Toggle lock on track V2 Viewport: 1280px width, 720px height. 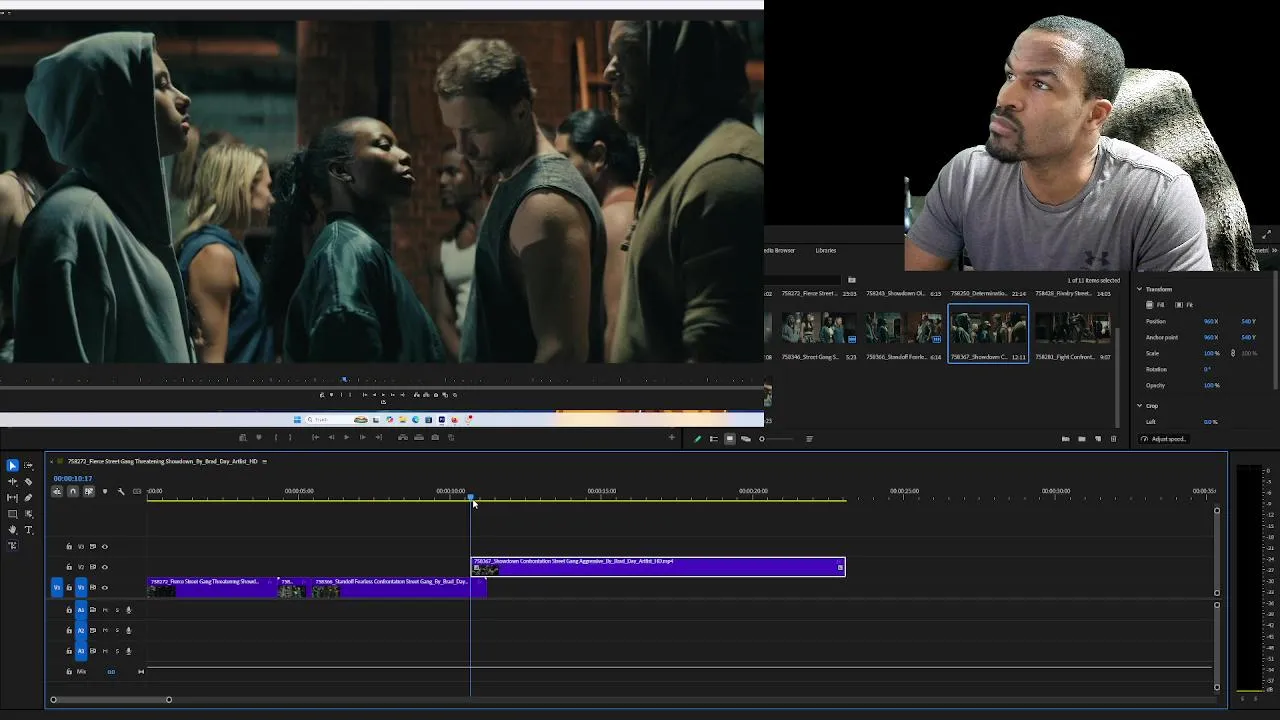[69, 567]
